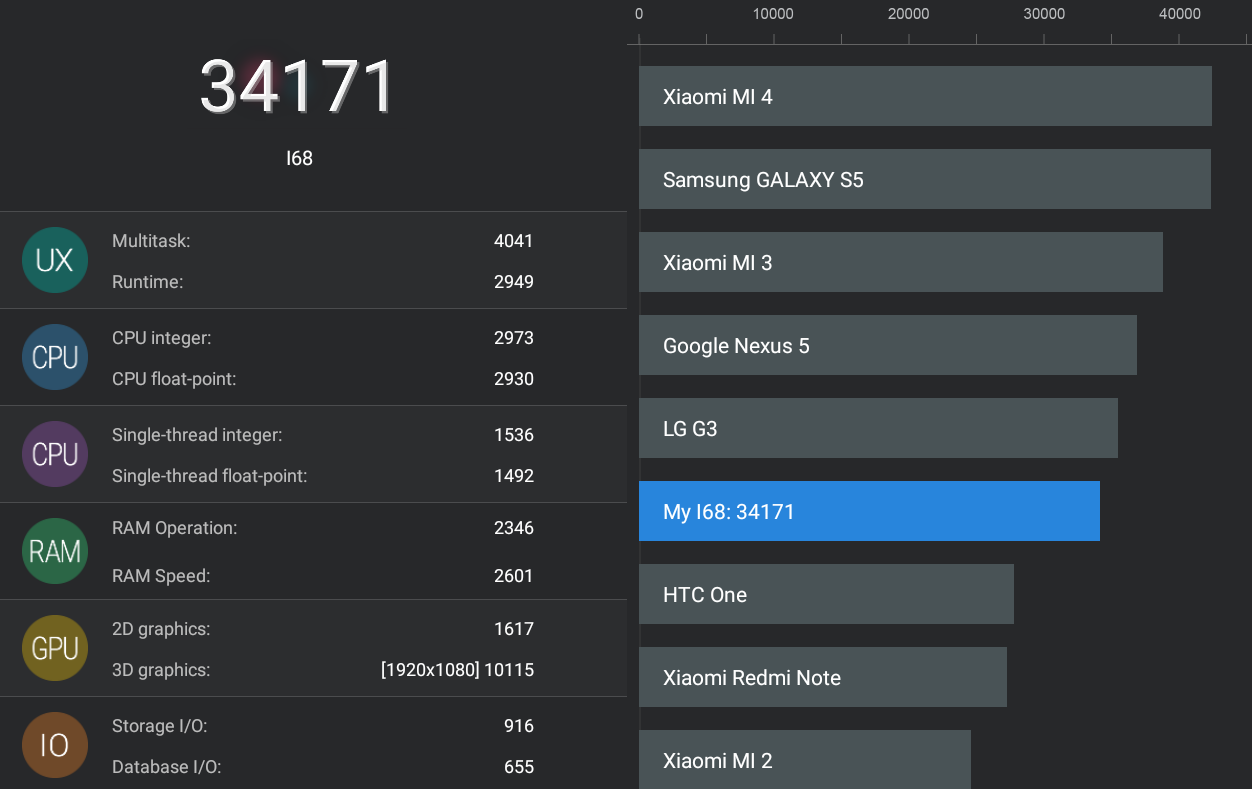This screenshot has width=1252, height=789.
Task: Click the large total score 34171 heading
Action: (x=298, y=86)
